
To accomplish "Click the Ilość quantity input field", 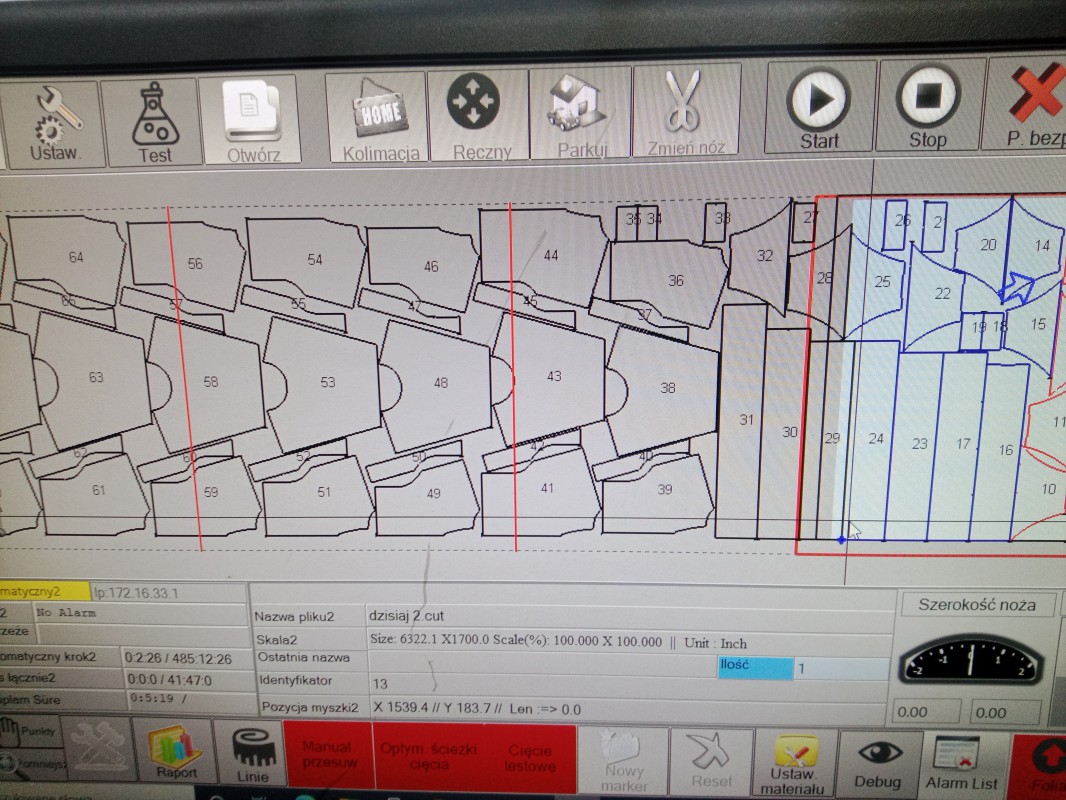I will [x=839, y=668].
